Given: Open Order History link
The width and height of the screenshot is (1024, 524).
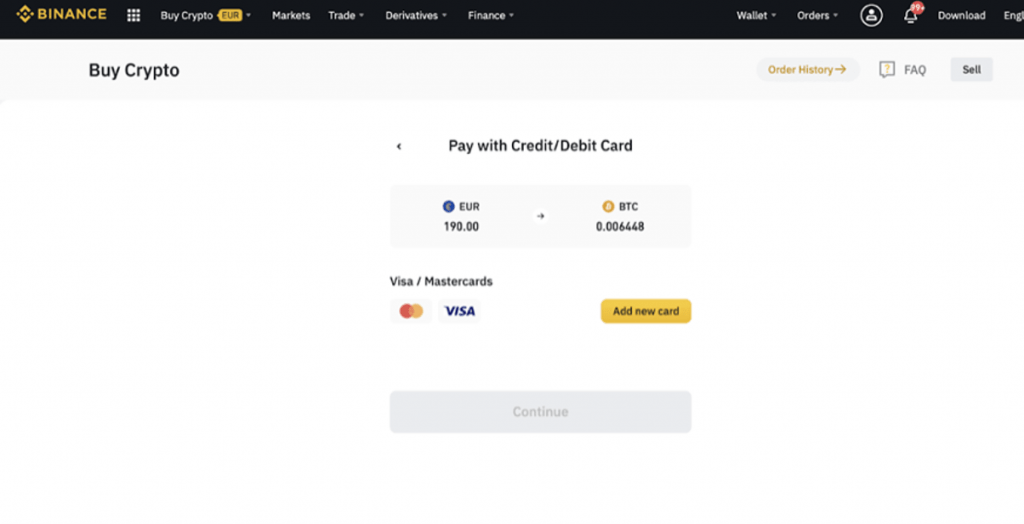Looking at the screenshot, I should [x=807, y=70].
